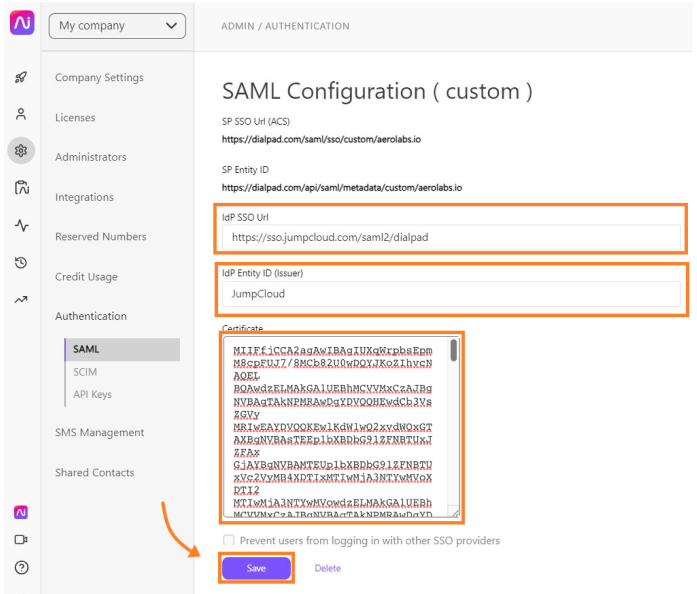Open the help question mark icon
This screenshot has width=697, height=594.
pyautogui.click(x=21, y=568)
